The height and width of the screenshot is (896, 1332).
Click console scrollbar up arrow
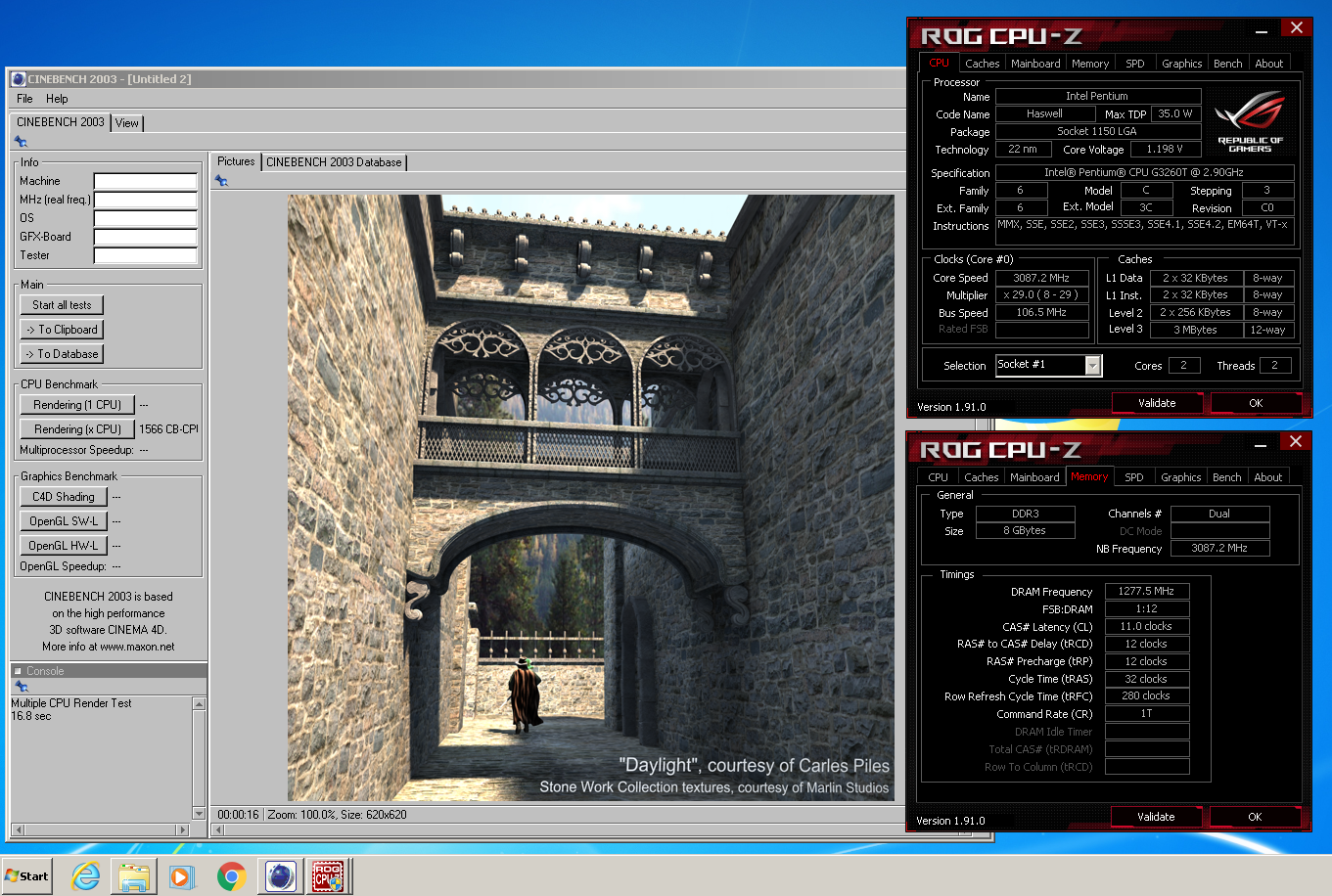pyautogui.click(x=200, y=704)
